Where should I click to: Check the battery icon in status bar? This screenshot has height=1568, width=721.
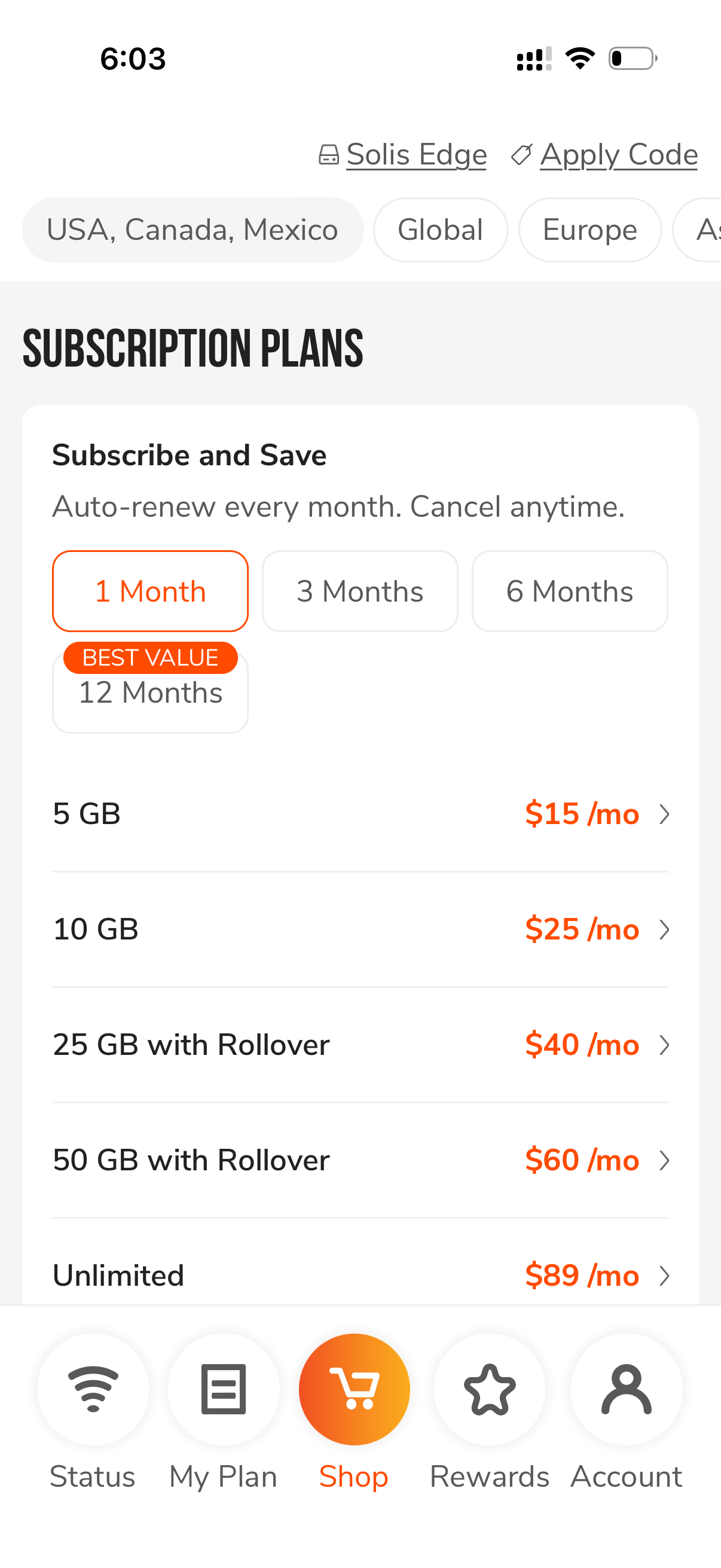(x=633, y=59)
